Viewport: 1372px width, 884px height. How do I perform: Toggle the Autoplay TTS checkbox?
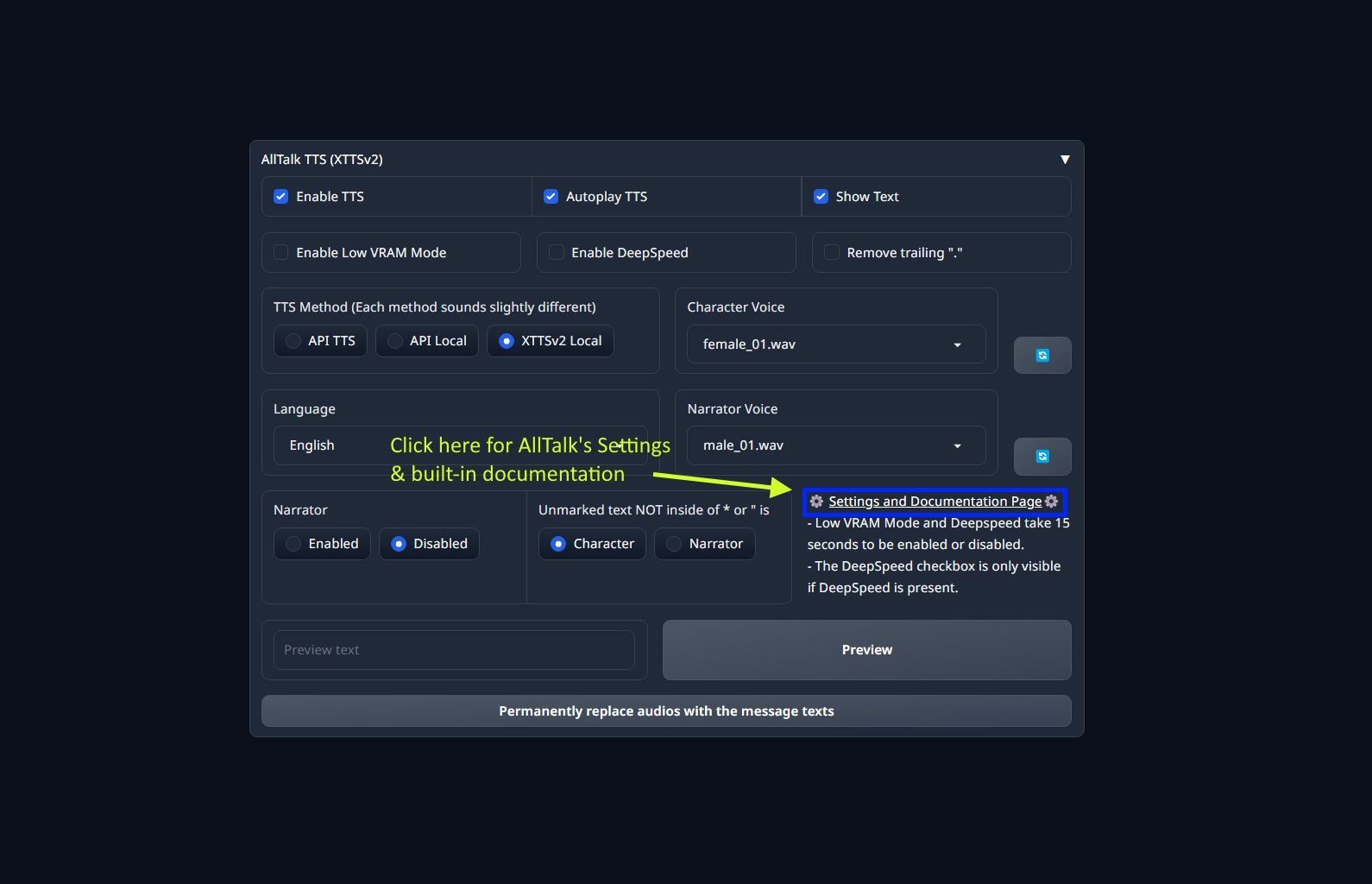551,197
